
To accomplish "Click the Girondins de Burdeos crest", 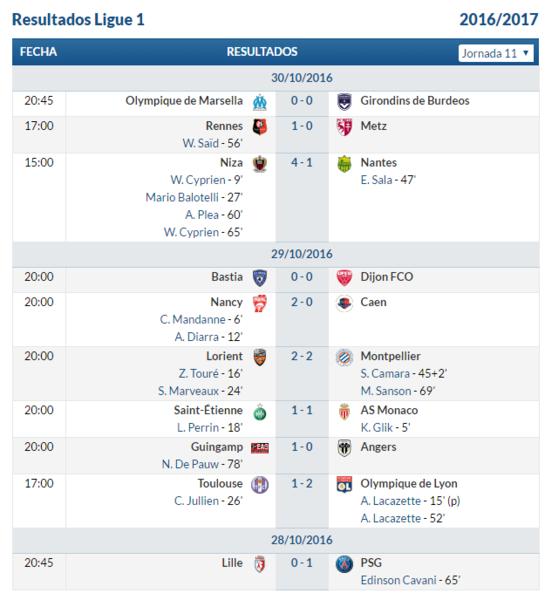I will 344,101.
